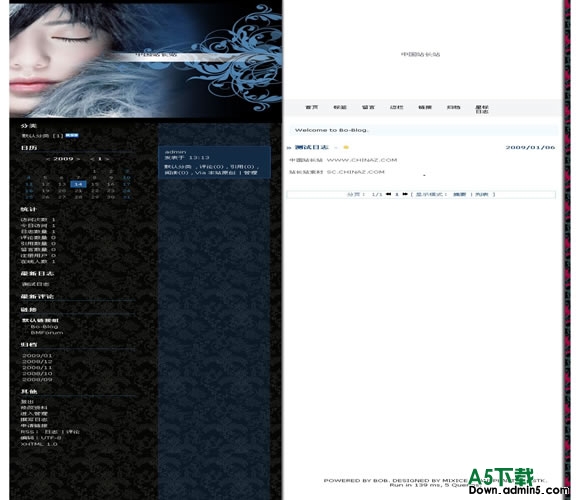Image resolution: width=580 pixels, height=500 pixels.
Task: Click the 2009/01/06 post date
Action: point(530,147)
